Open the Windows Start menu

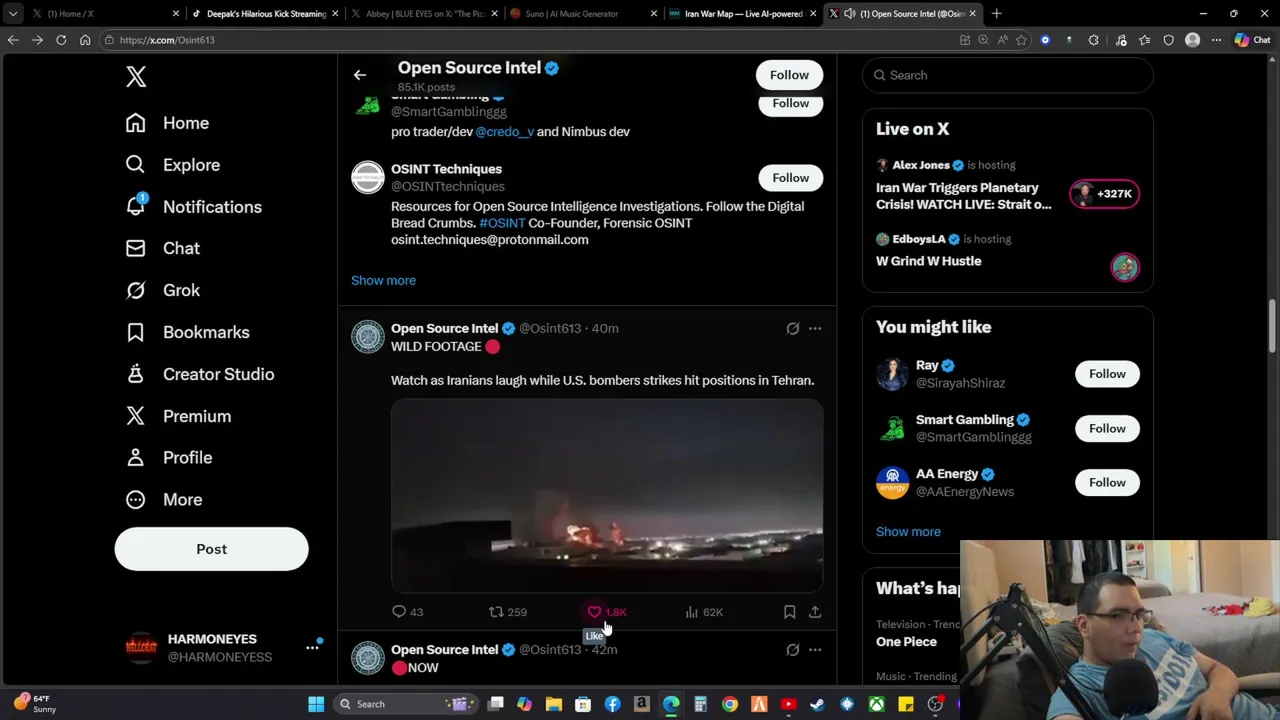point(316,704)
